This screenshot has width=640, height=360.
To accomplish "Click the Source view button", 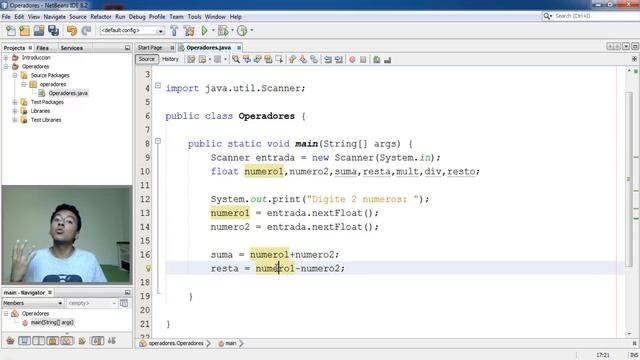I will click(147, 59).
